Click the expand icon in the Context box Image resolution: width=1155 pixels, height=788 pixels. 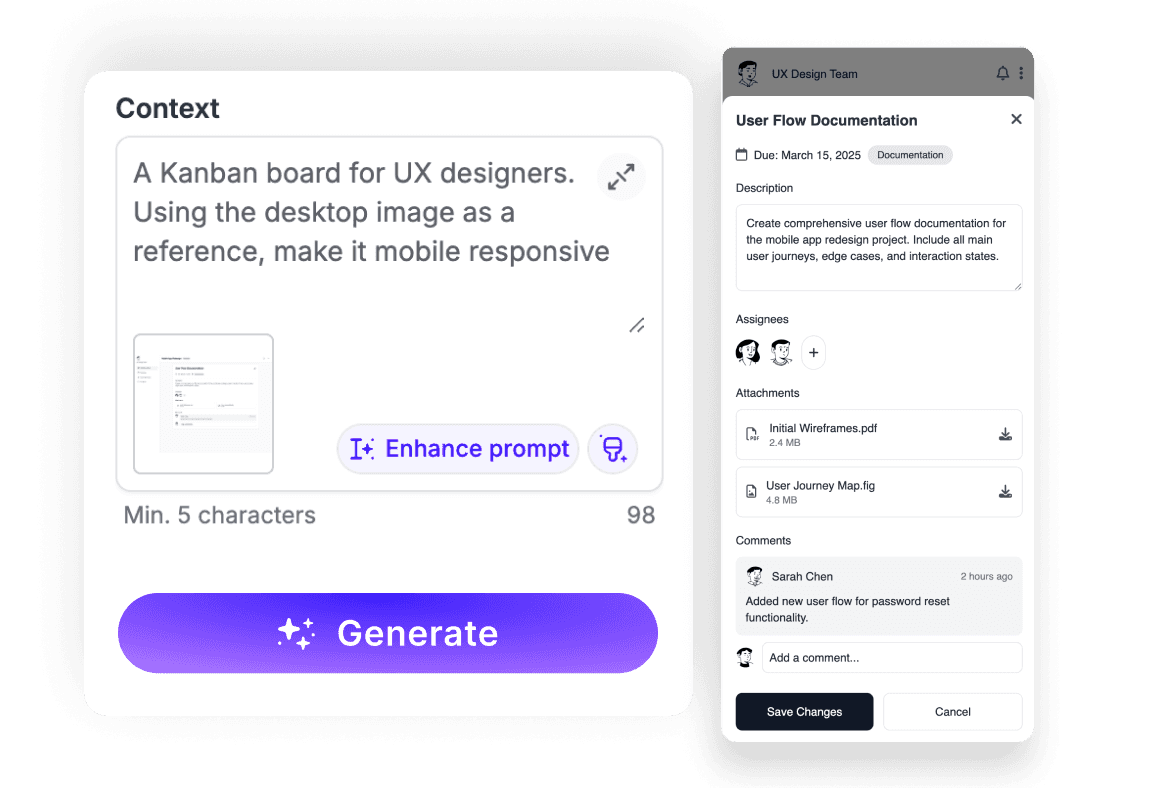point(621,178)
